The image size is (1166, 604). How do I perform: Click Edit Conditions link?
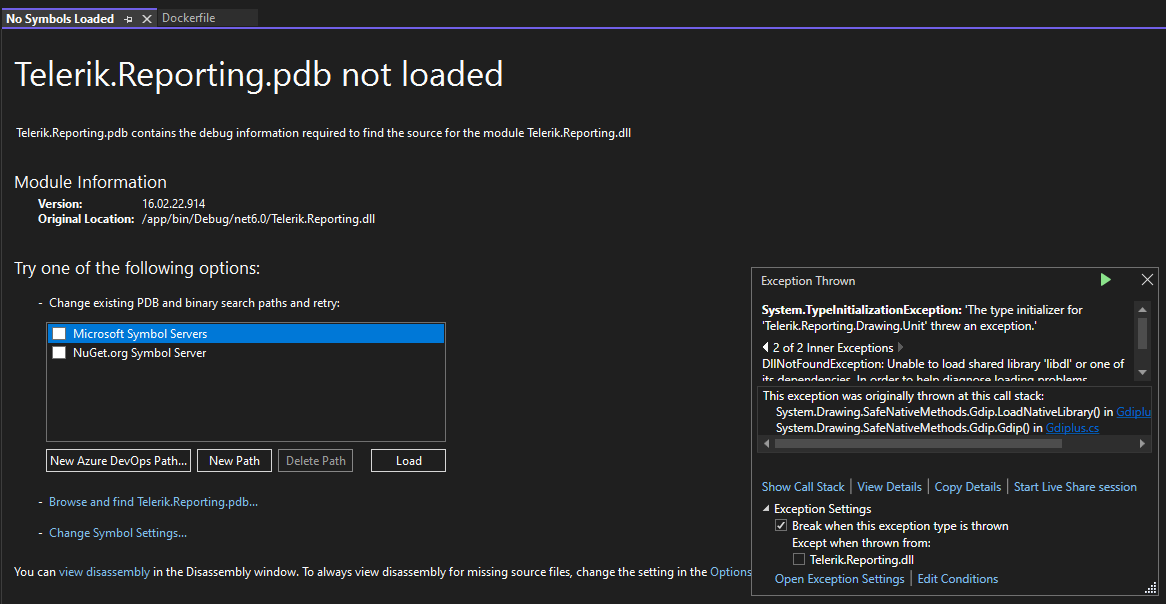[x=958, y=579]
